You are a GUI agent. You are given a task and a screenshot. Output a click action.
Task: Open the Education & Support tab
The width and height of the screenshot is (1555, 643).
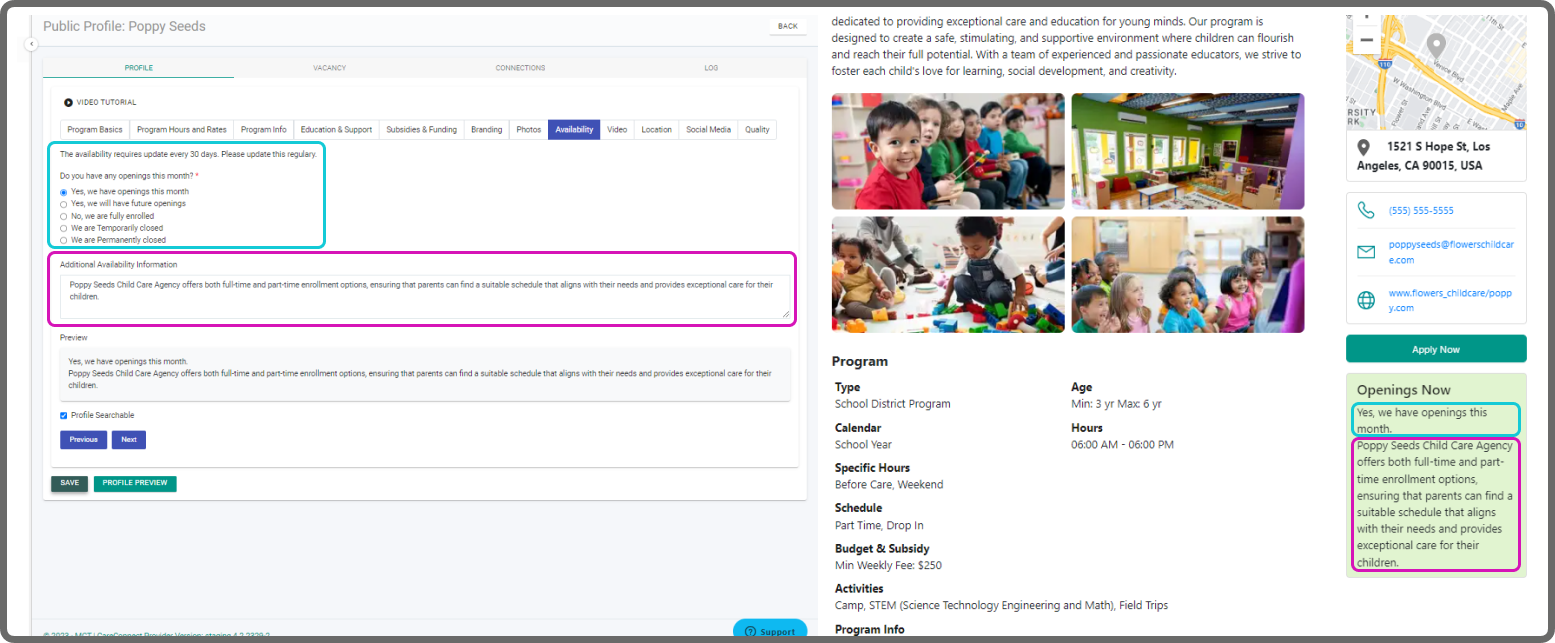[x=336, y=130]
